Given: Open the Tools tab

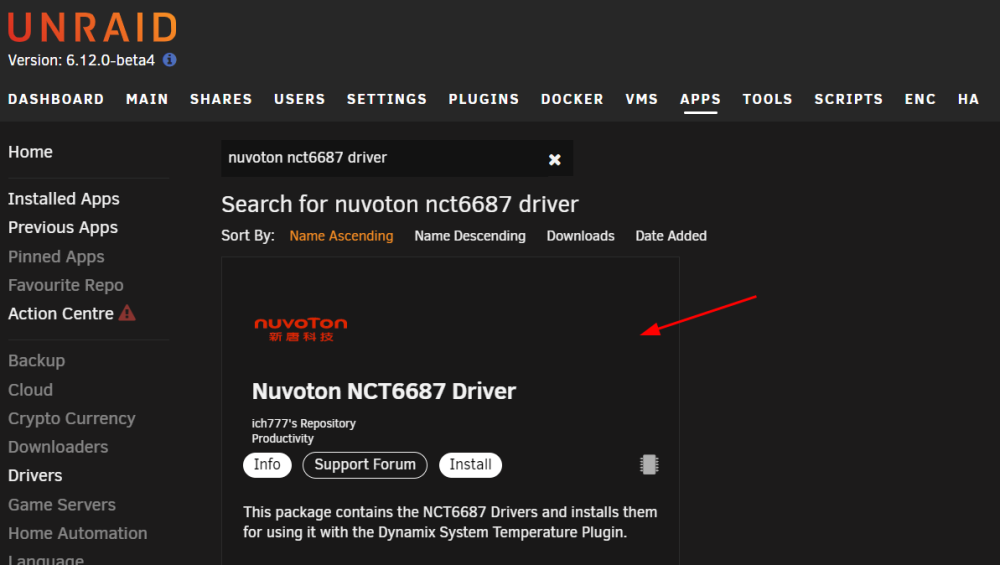Looking at the screenshot, I should click(768, 99).
